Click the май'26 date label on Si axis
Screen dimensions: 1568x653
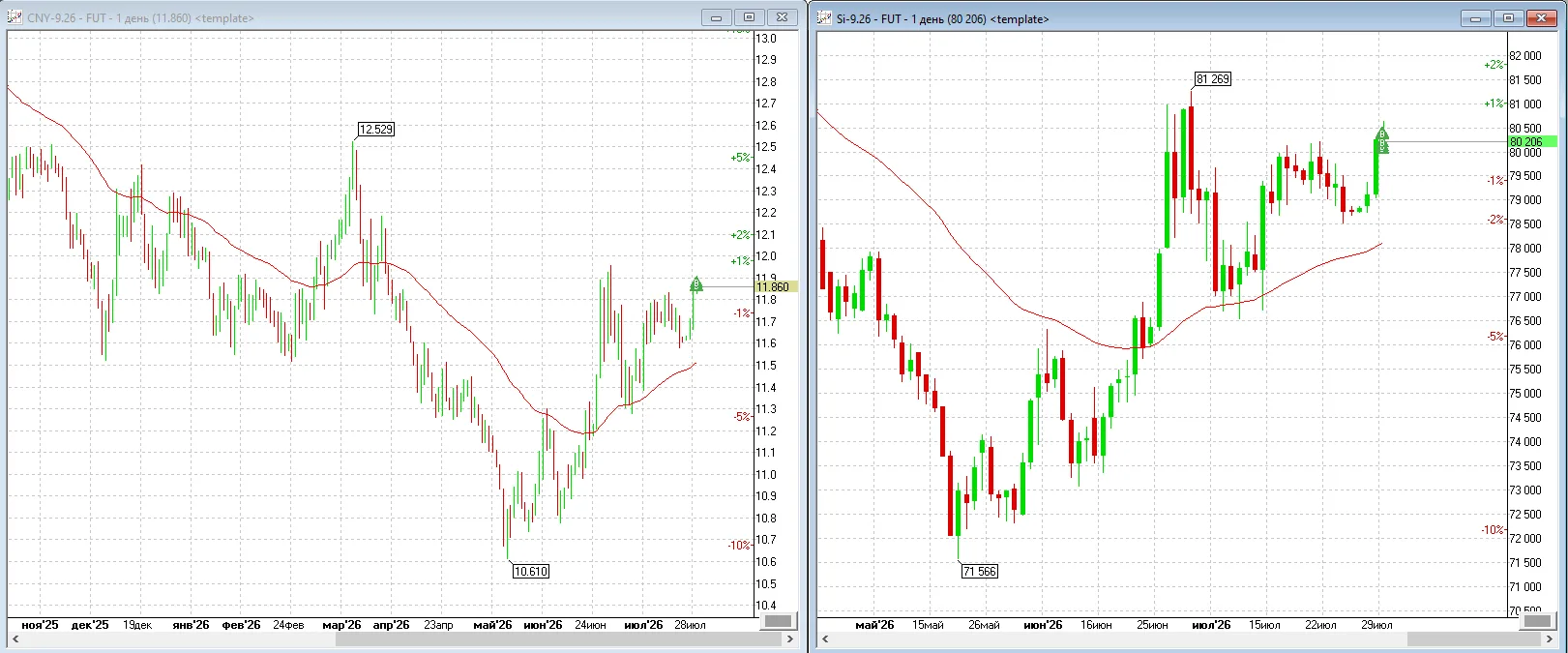pyautogui.click(x=874, y=625)
